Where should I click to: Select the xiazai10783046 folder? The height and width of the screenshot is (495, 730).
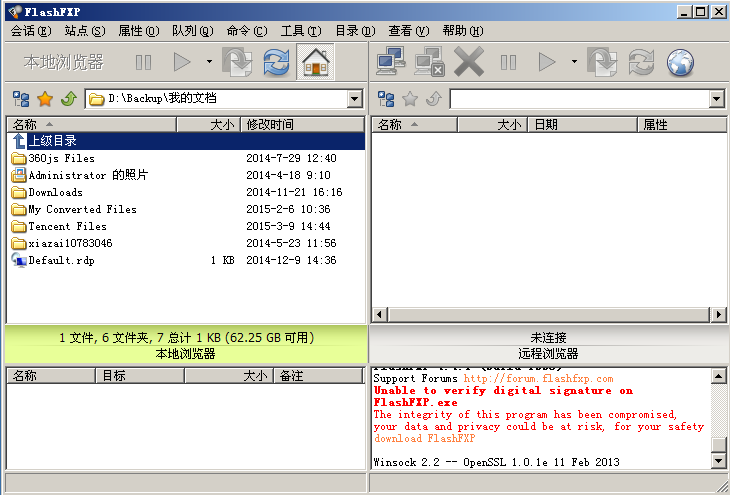click(186, 243)
